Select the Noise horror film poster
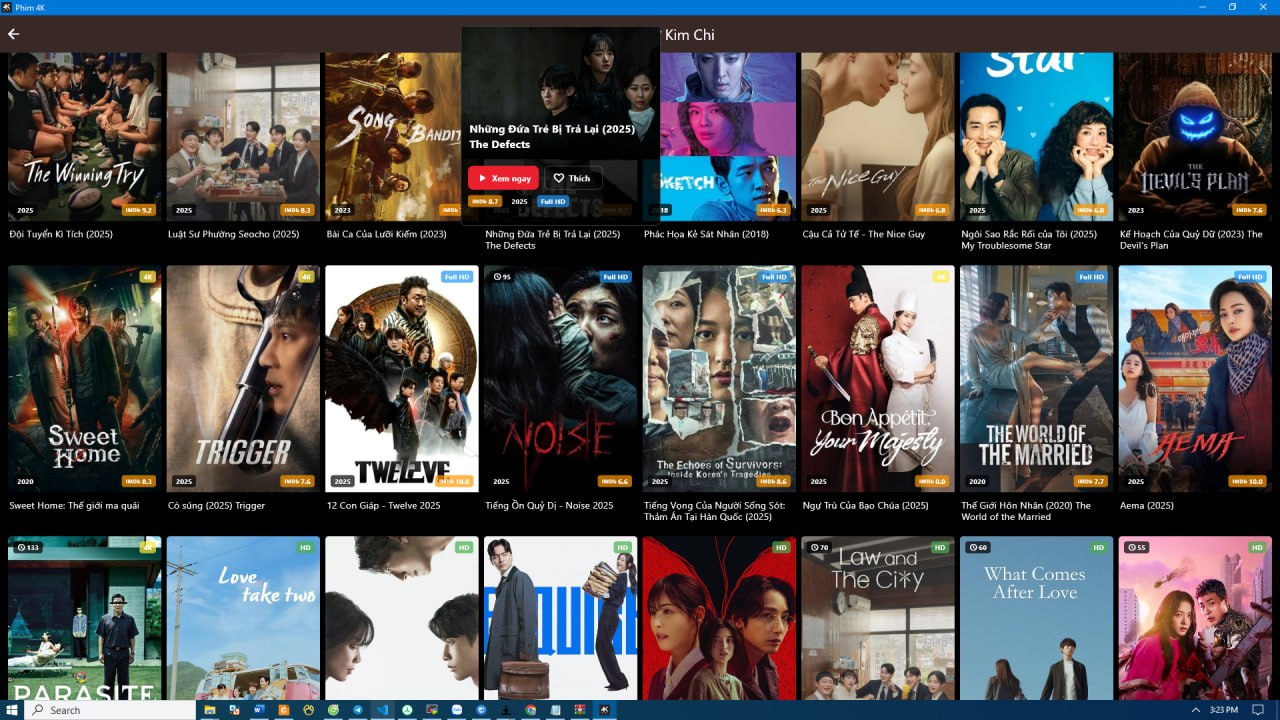1280x720 pixels. click(x=560, y=378)
